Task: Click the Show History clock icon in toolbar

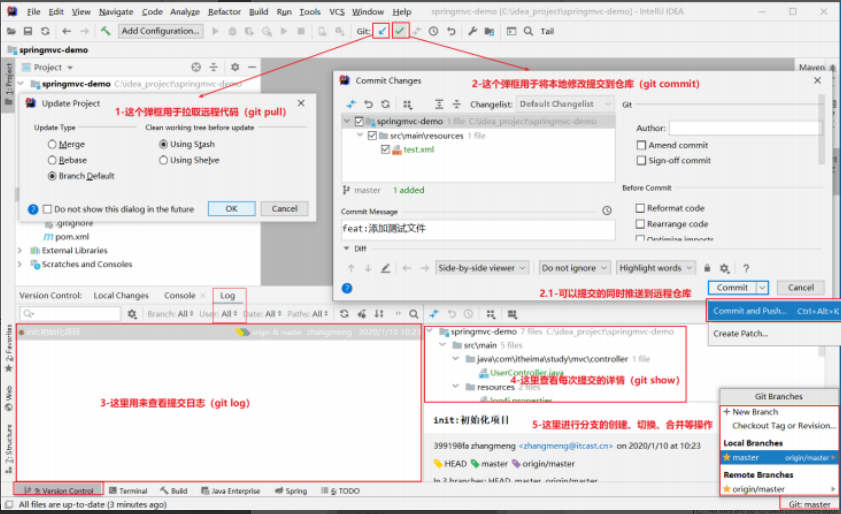Action: (x=434, y=31)
